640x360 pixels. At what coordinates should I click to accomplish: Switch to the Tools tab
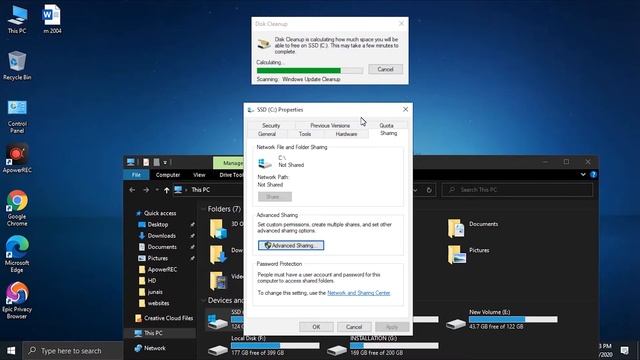(305, 134)
